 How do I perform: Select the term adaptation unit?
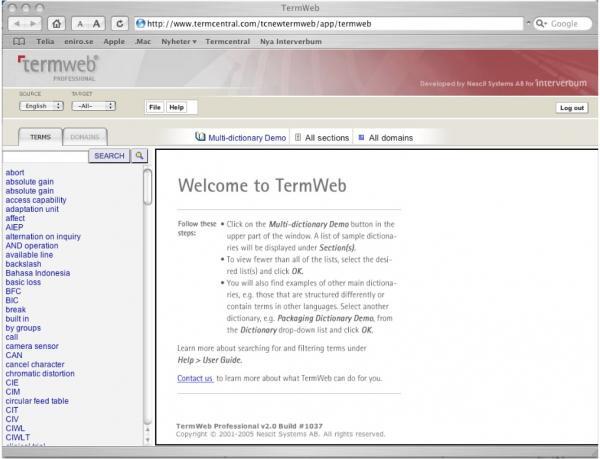(x=32, y=209)
